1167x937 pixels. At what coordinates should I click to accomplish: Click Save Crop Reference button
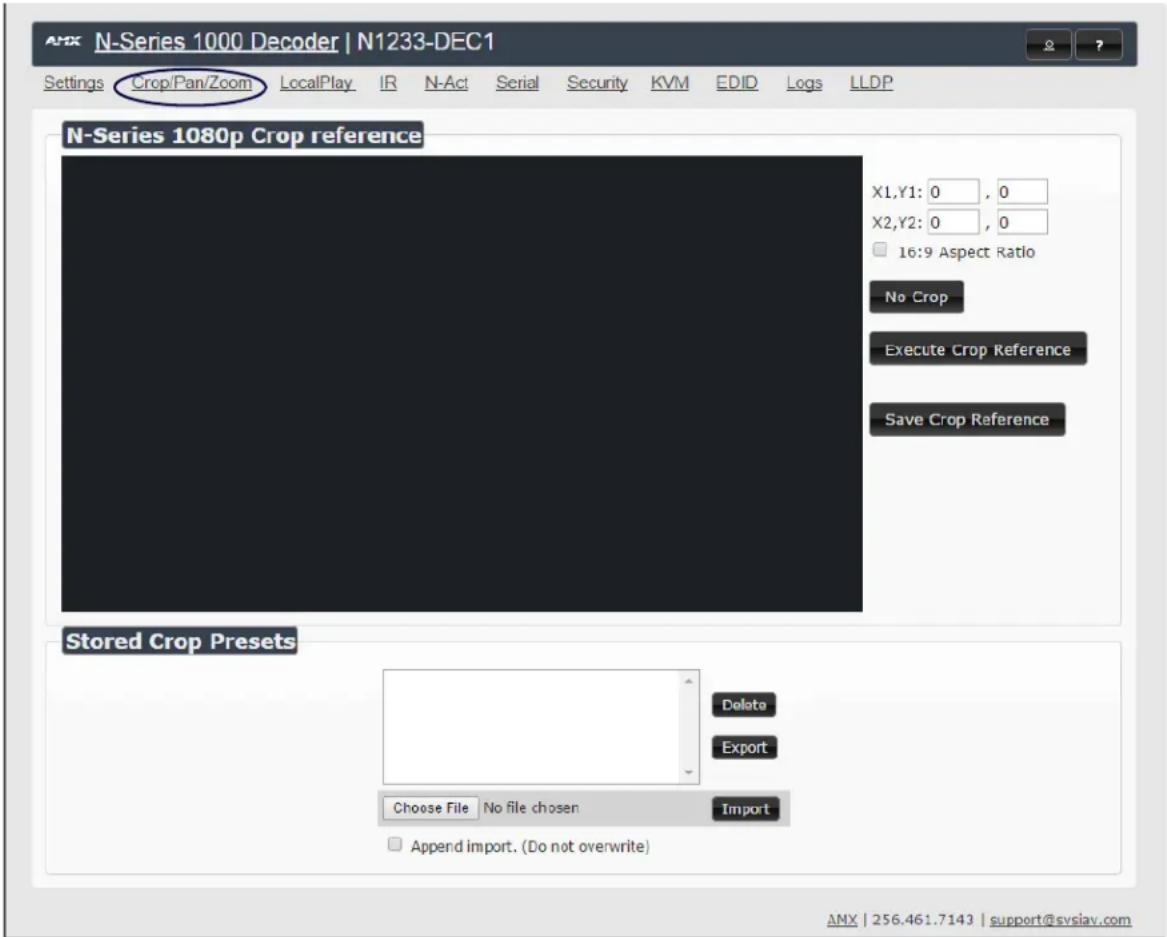967,420
